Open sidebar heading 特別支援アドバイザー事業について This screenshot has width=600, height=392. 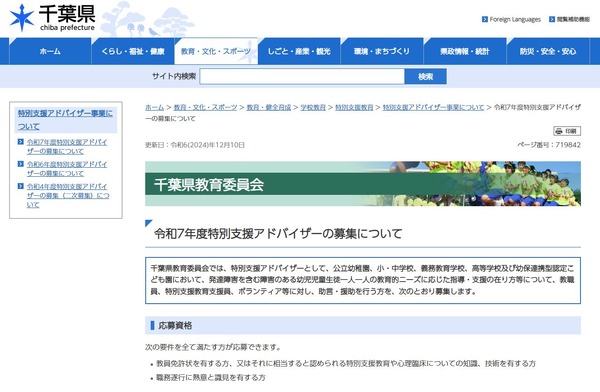tap(65, 120)
